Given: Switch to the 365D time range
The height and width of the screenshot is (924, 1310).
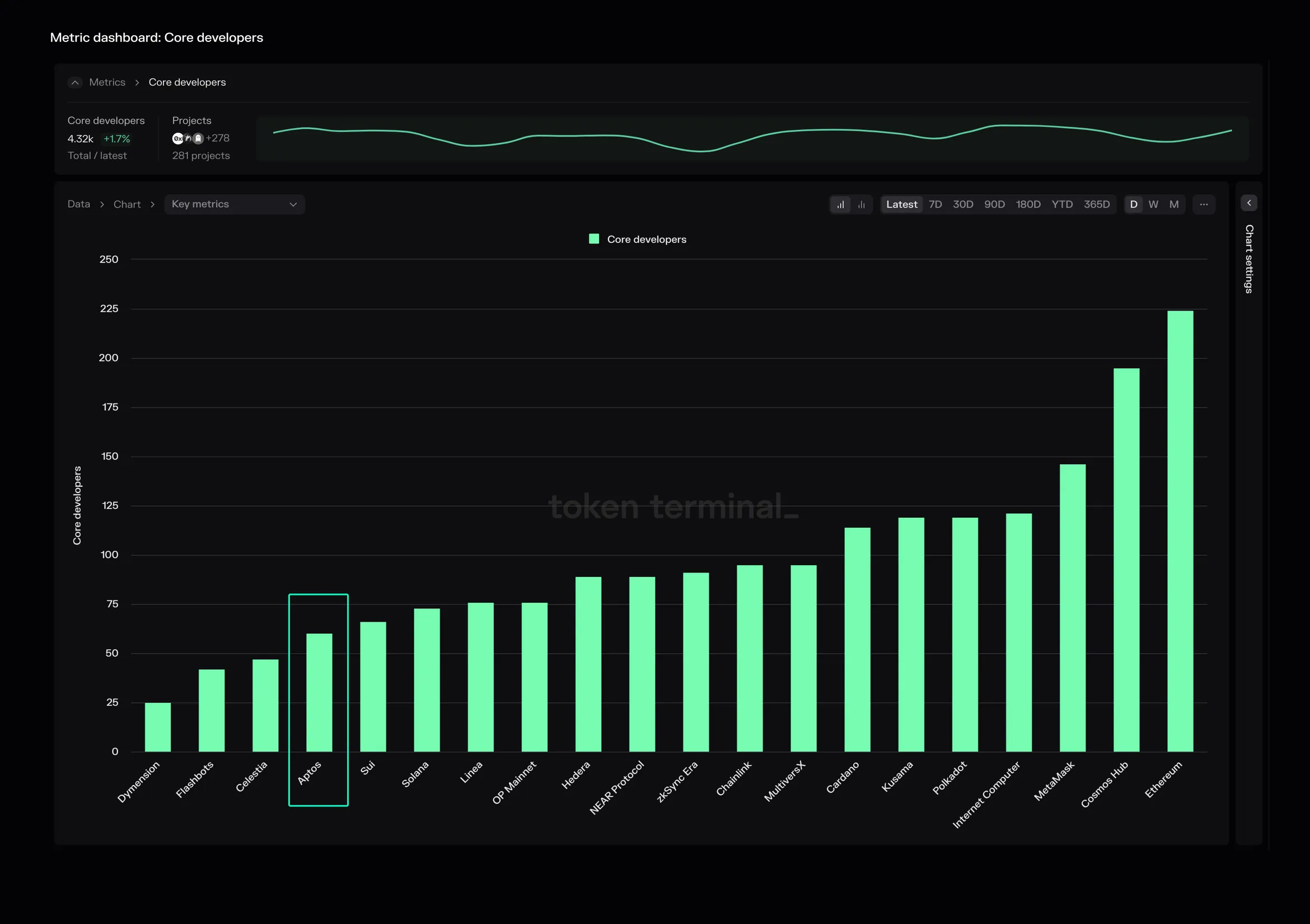Looking at the screenshot, I should 1097,204.
